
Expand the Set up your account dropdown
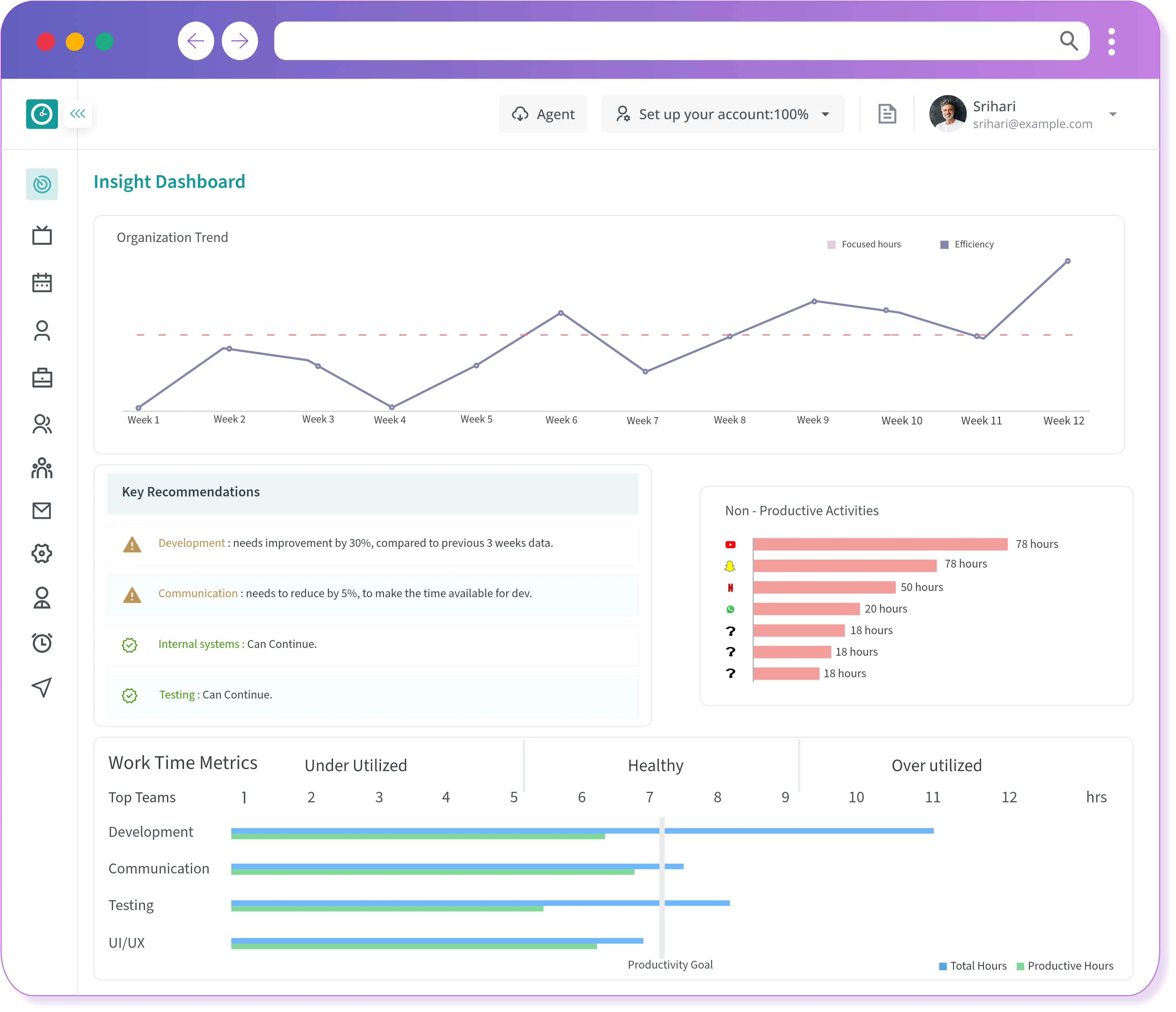click(723, 114)
